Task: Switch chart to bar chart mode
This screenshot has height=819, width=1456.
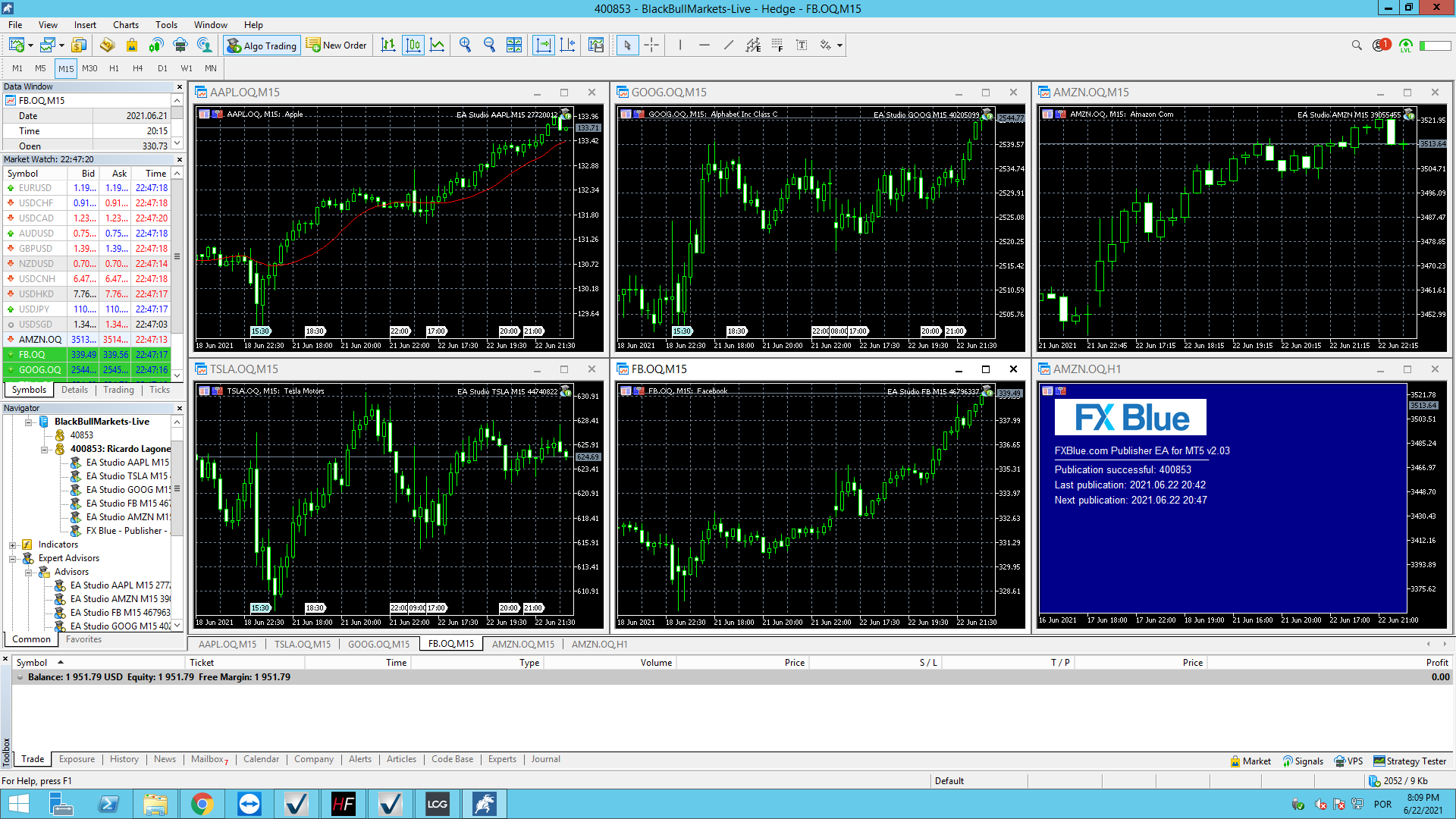Action: pyautogui.click(x=388, y=45)
